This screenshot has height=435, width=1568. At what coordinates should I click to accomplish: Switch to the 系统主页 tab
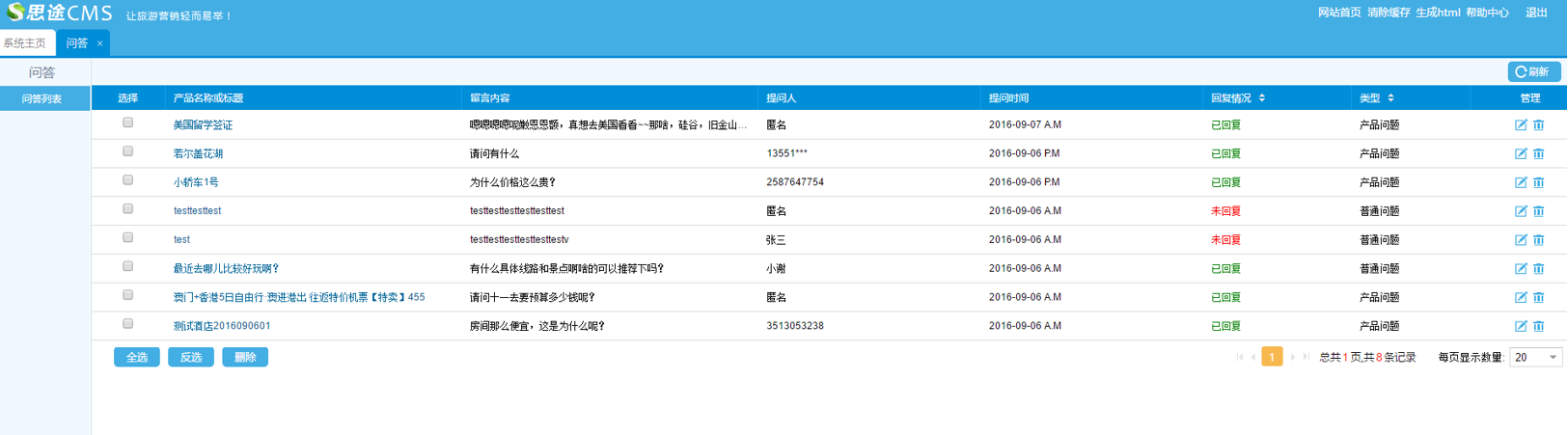pyautogui.click(x=25, y=43)
